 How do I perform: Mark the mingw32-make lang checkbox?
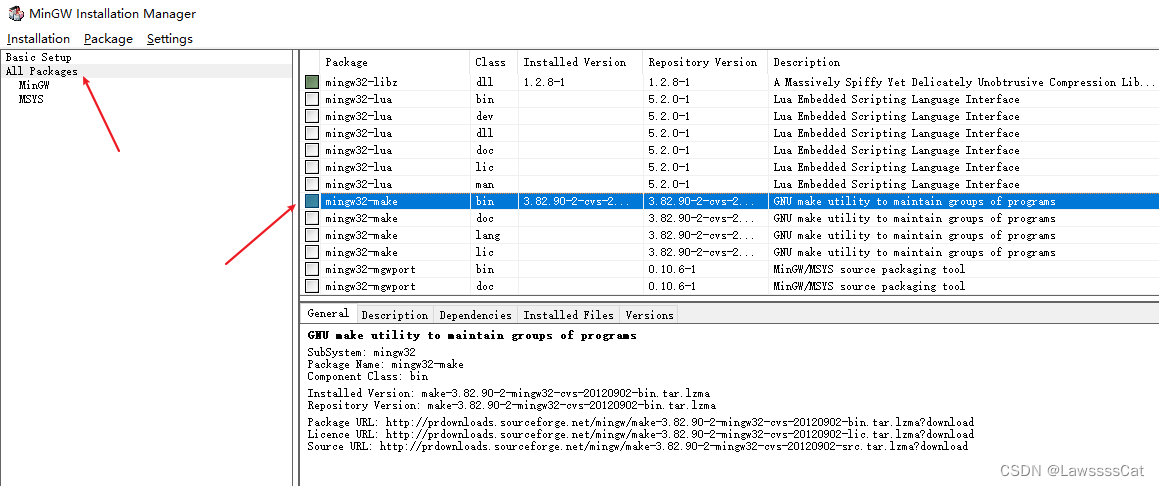[x=312, y=235]
